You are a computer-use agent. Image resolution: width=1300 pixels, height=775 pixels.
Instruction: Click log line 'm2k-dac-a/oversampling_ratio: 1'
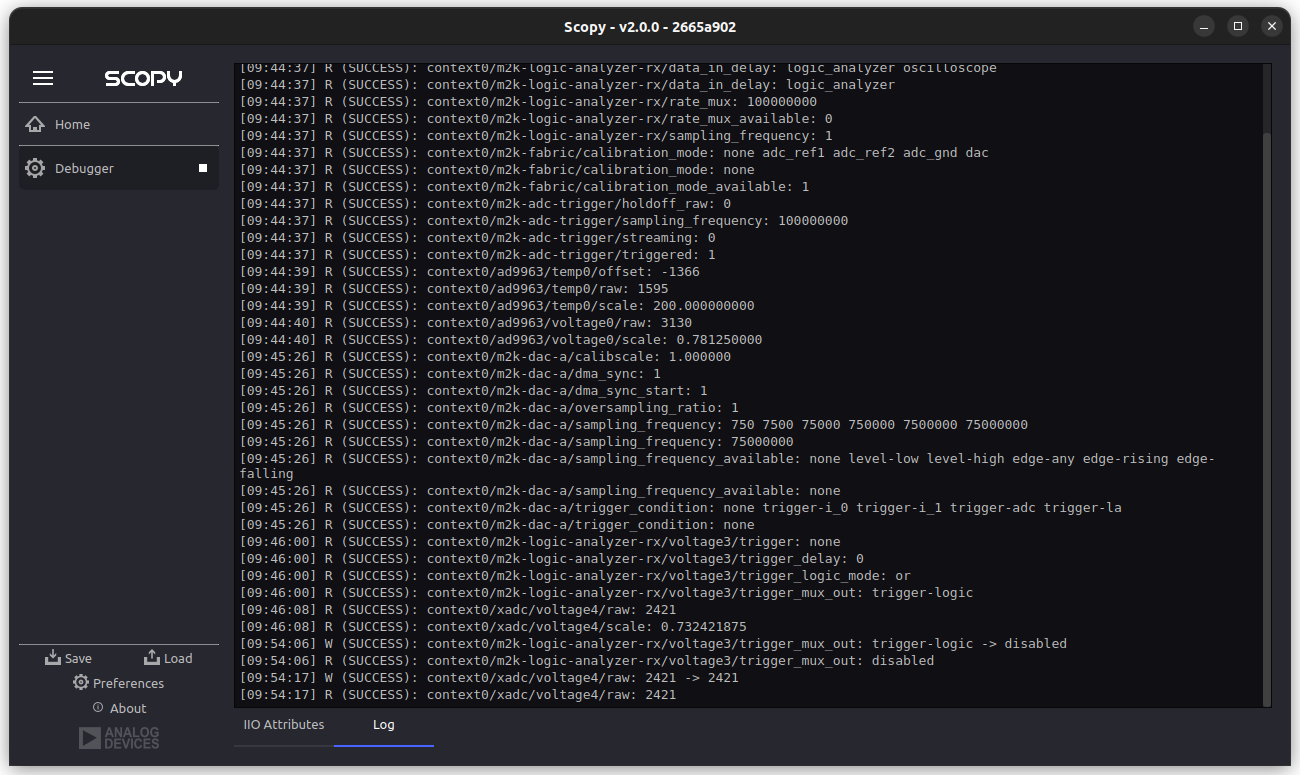(x=489, y=408)
